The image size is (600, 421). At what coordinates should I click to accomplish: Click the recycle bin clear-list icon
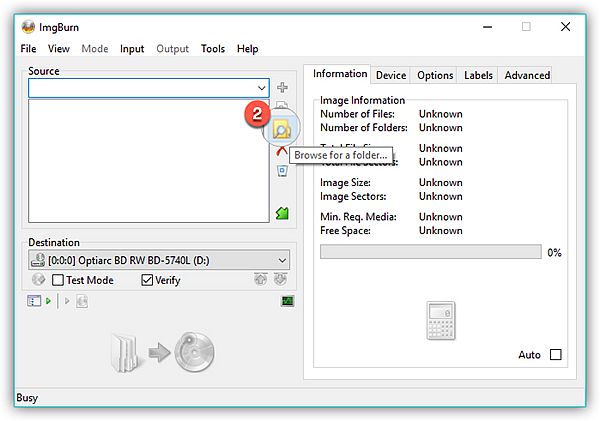pos(282,171)
